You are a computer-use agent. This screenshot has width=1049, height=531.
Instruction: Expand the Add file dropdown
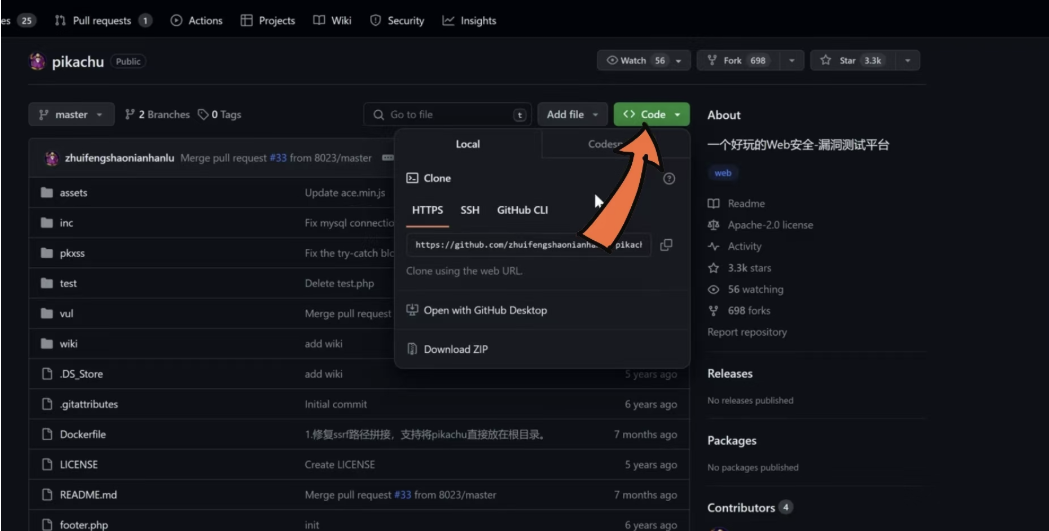tap(572, 114)
